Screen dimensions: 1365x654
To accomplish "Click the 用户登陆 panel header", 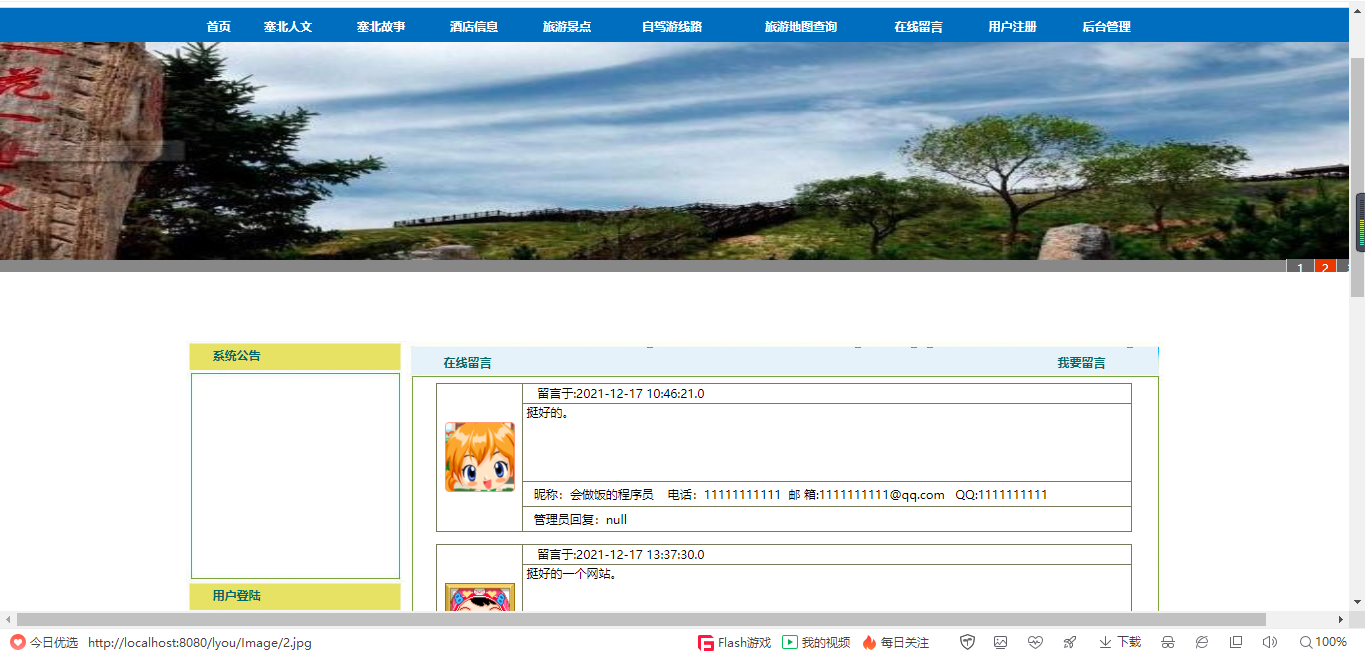I will click(x=295, y=596).
